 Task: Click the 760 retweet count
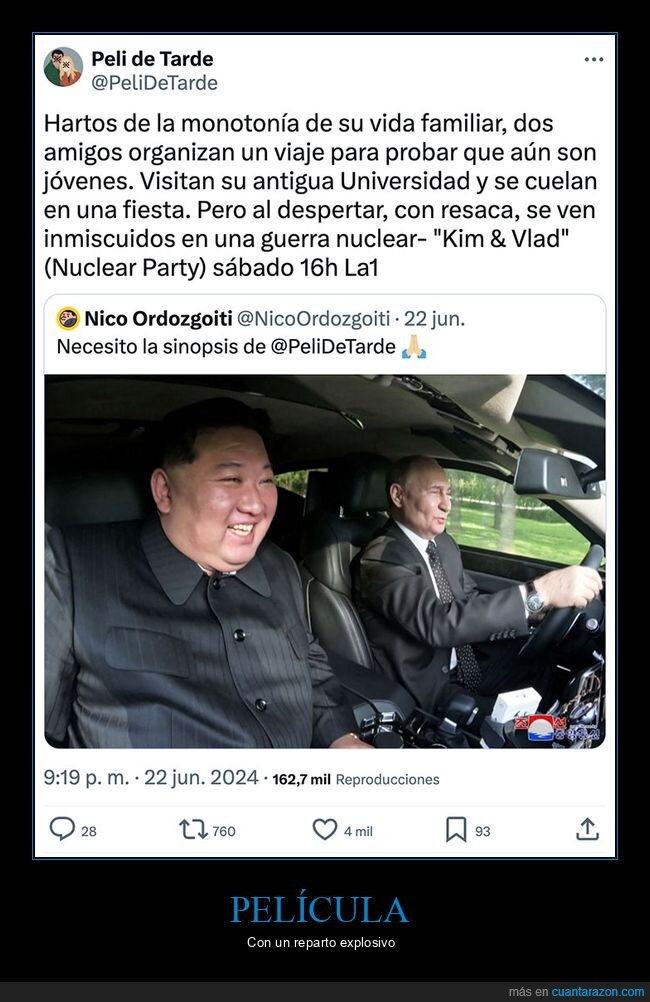224,831
